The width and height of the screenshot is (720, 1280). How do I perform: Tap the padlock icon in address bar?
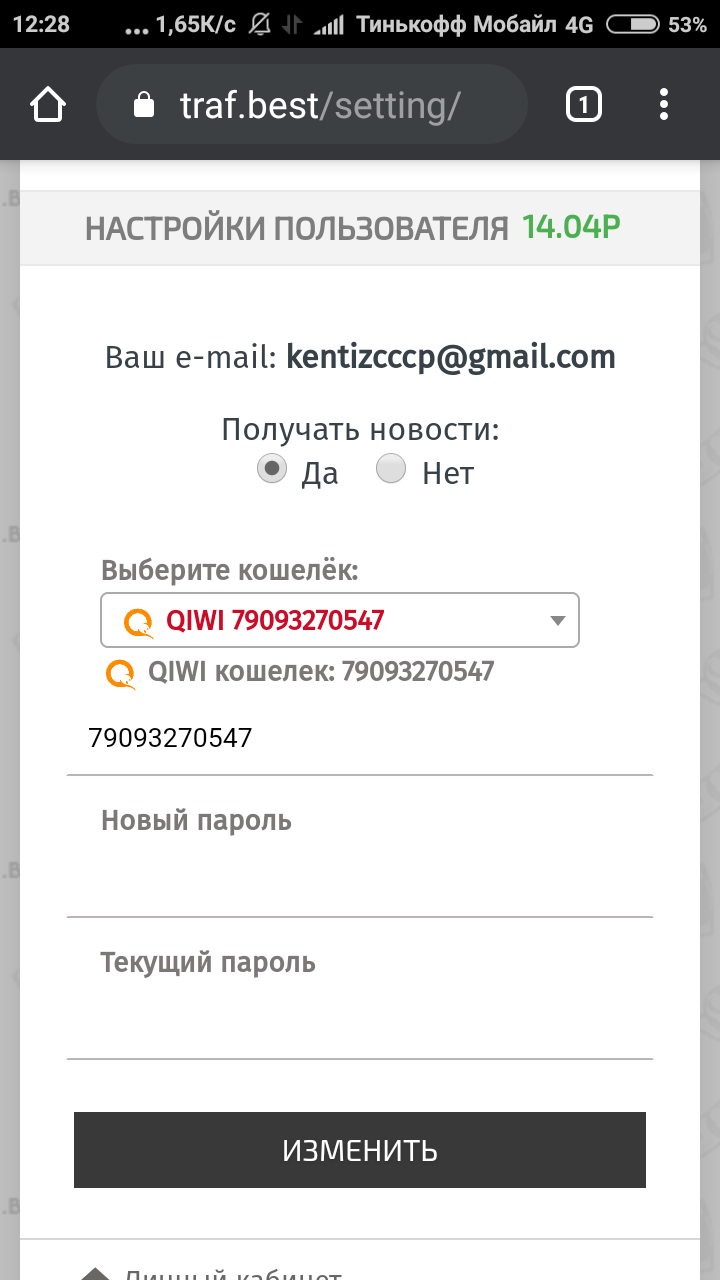point(144,105)
